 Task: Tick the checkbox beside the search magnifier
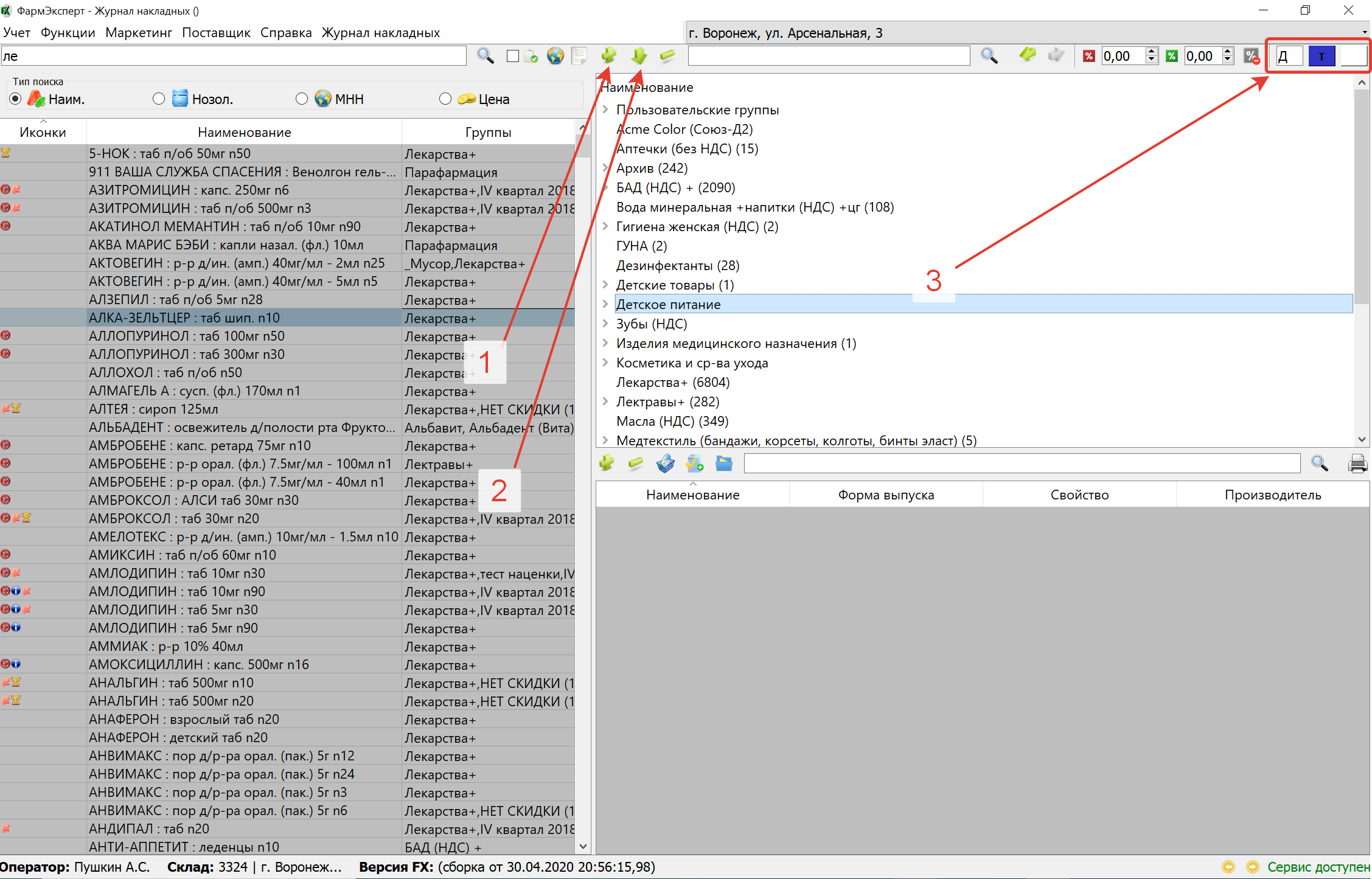(x=513, y=56)
